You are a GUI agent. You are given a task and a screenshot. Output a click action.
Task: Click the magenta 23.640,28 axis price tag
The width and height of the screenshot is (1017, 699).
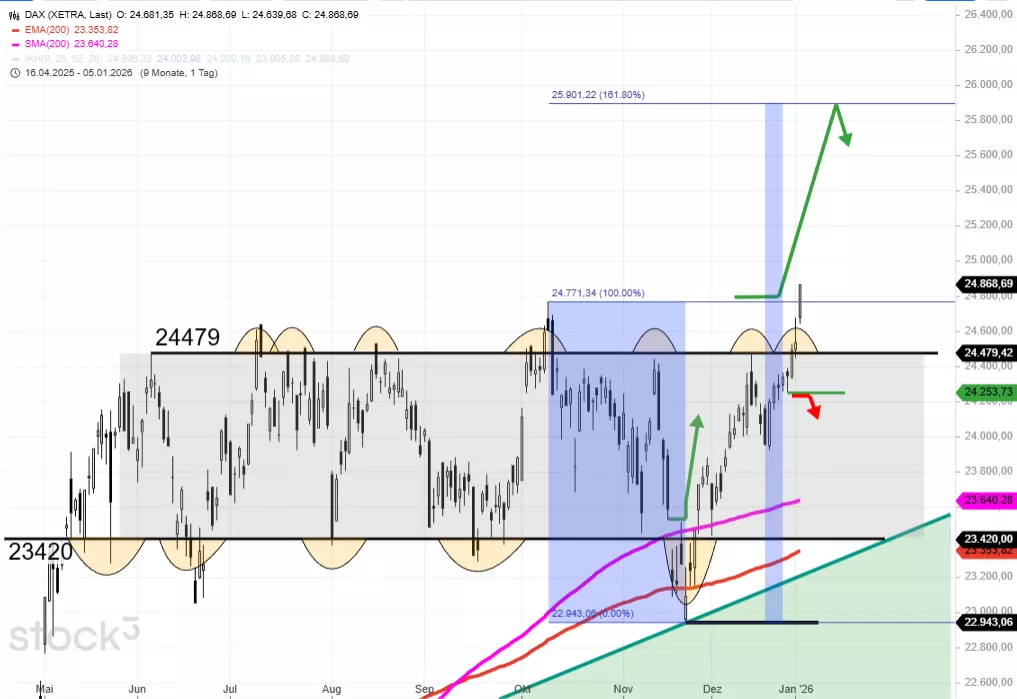986,500
